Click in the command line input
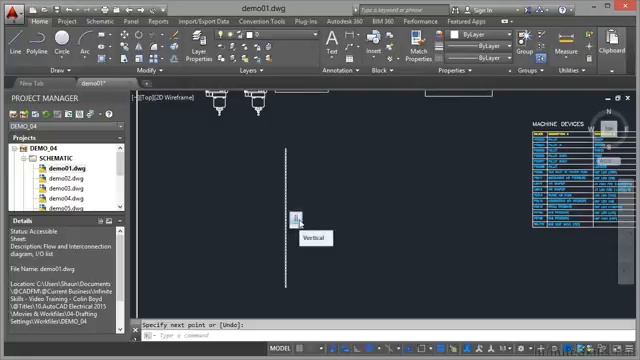Viewport: 640px width, 360px height. [388, 336]
